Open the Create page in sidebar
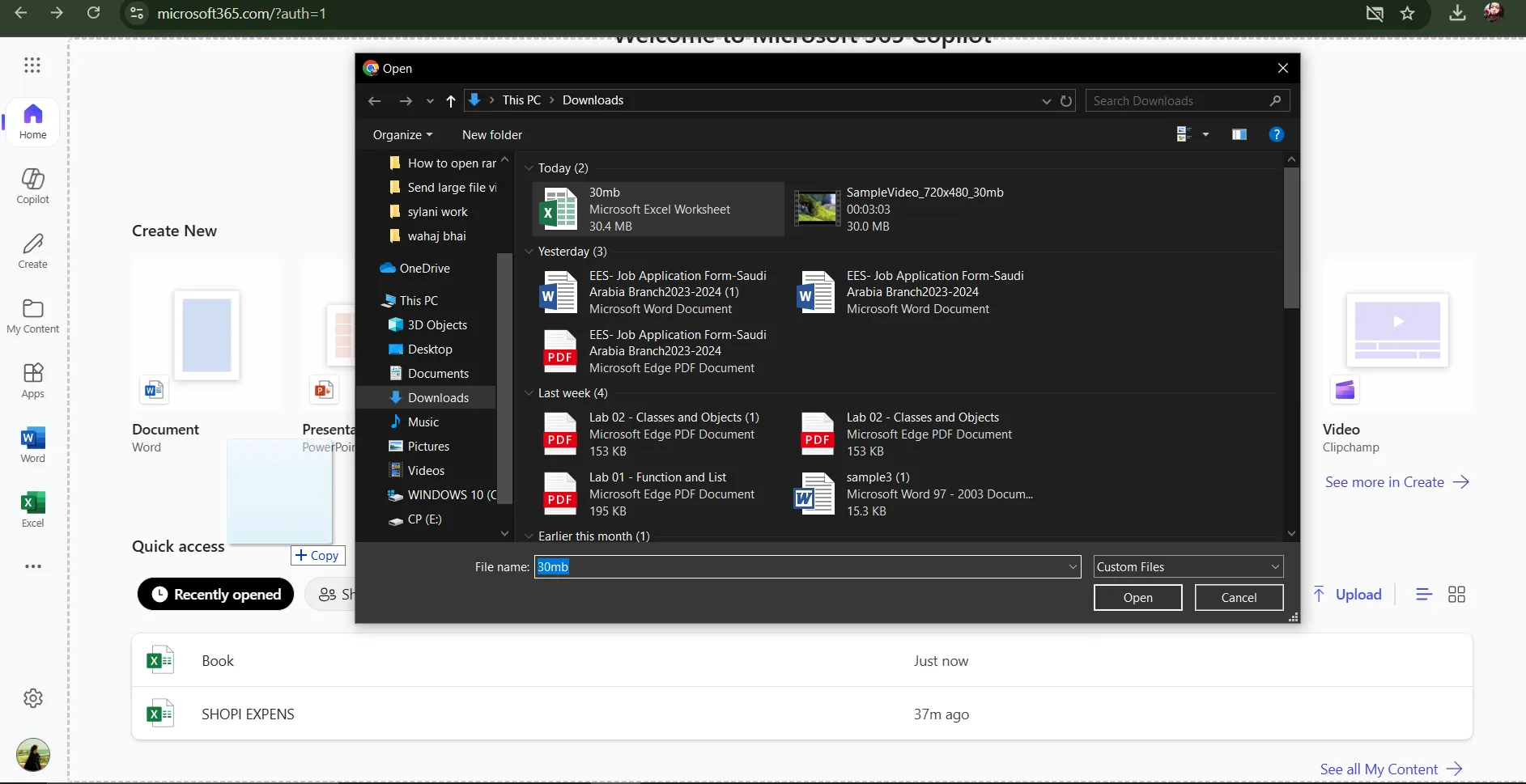The image size is (1526, 784). click(x=33, y=251)
